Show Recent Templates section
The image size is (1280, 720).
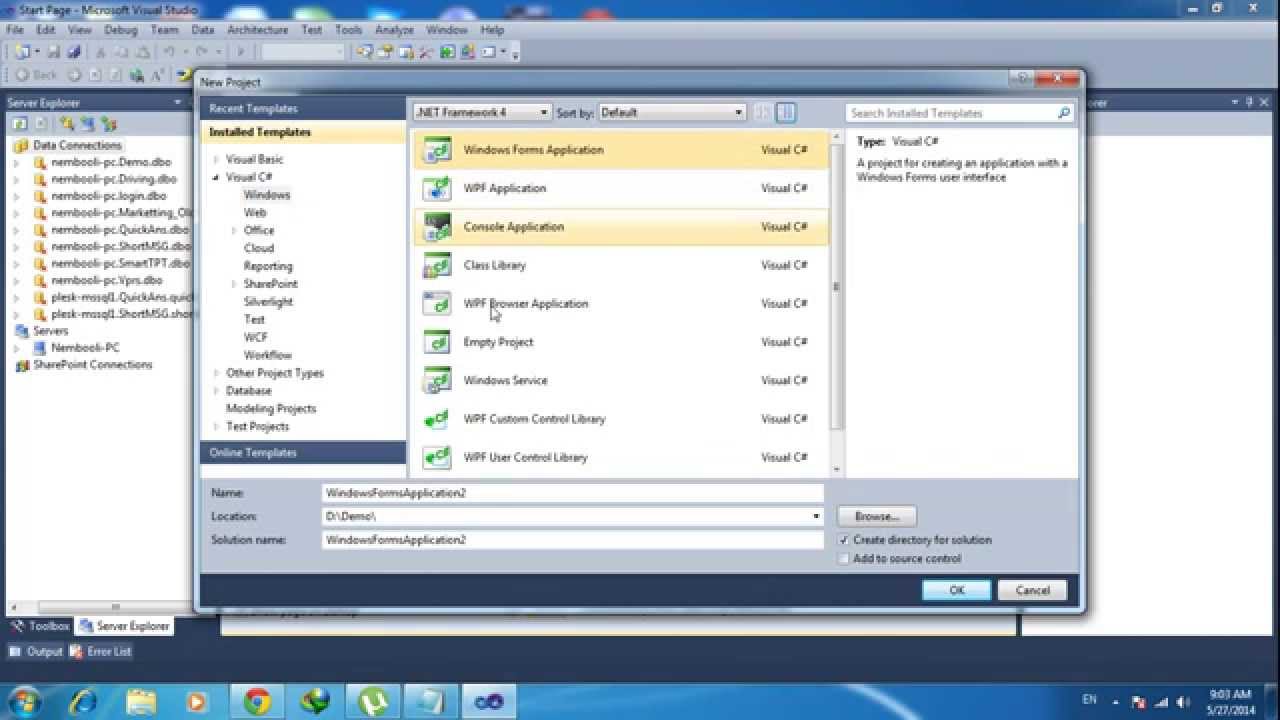click(x=303, y=109)
